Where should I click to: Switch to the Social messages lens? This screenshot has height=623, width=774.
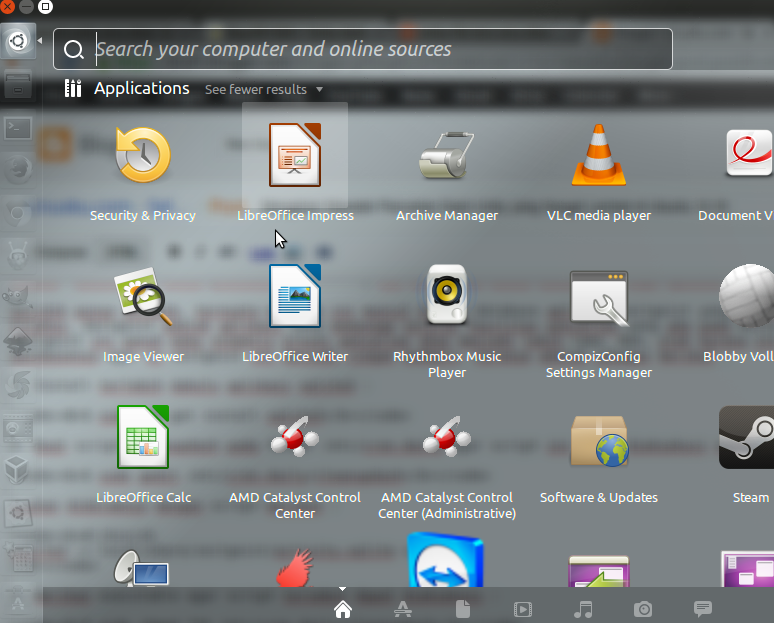click(x=703, y=609)
